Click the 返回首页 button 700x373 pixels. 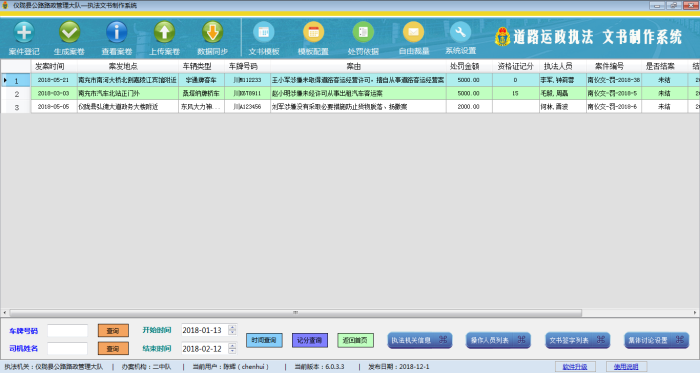click(x=355, y=340)
